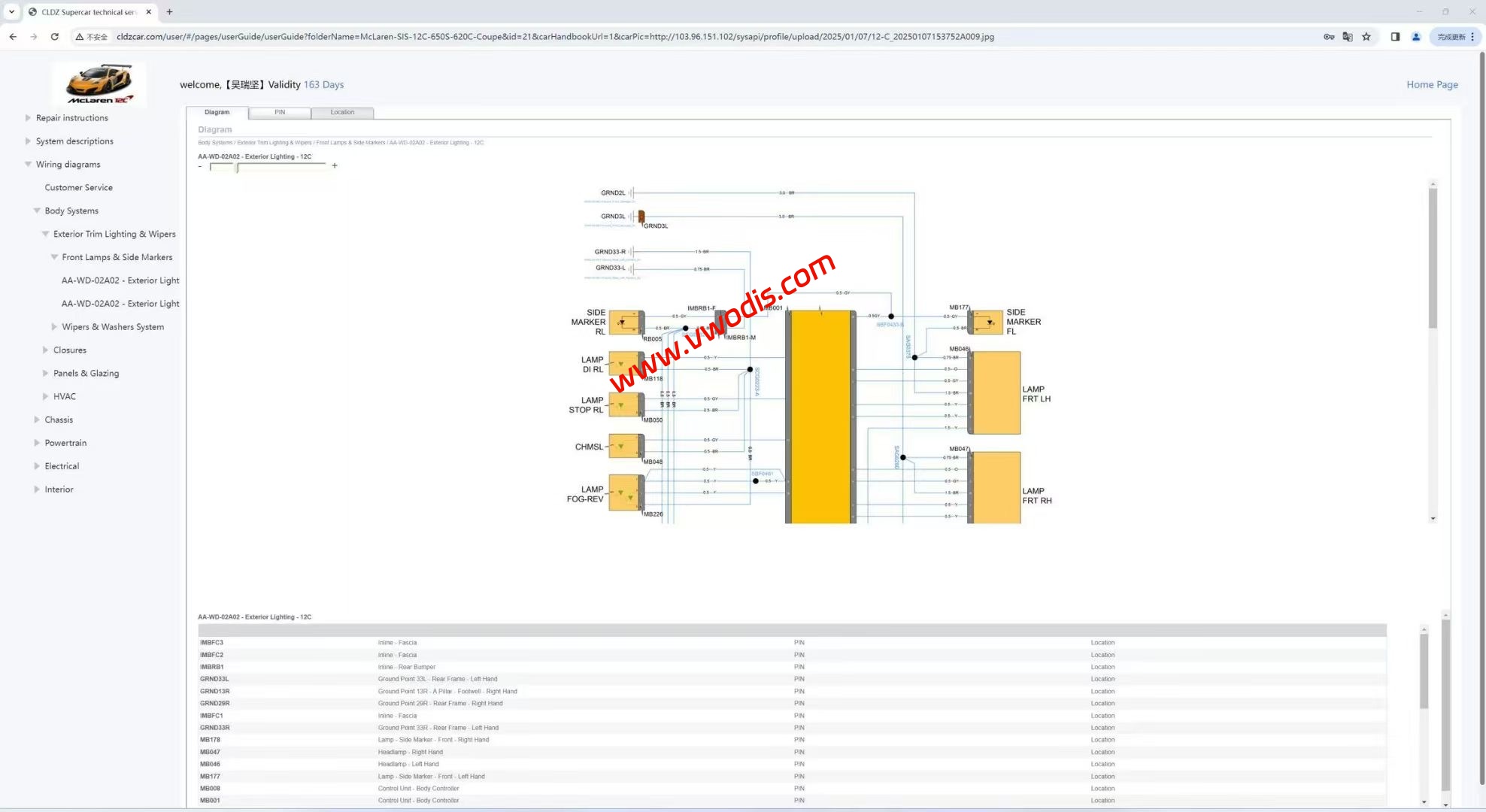This screenshot has height=812, width=1486.
Task: Click central body controller block
Action: (820, 417)
